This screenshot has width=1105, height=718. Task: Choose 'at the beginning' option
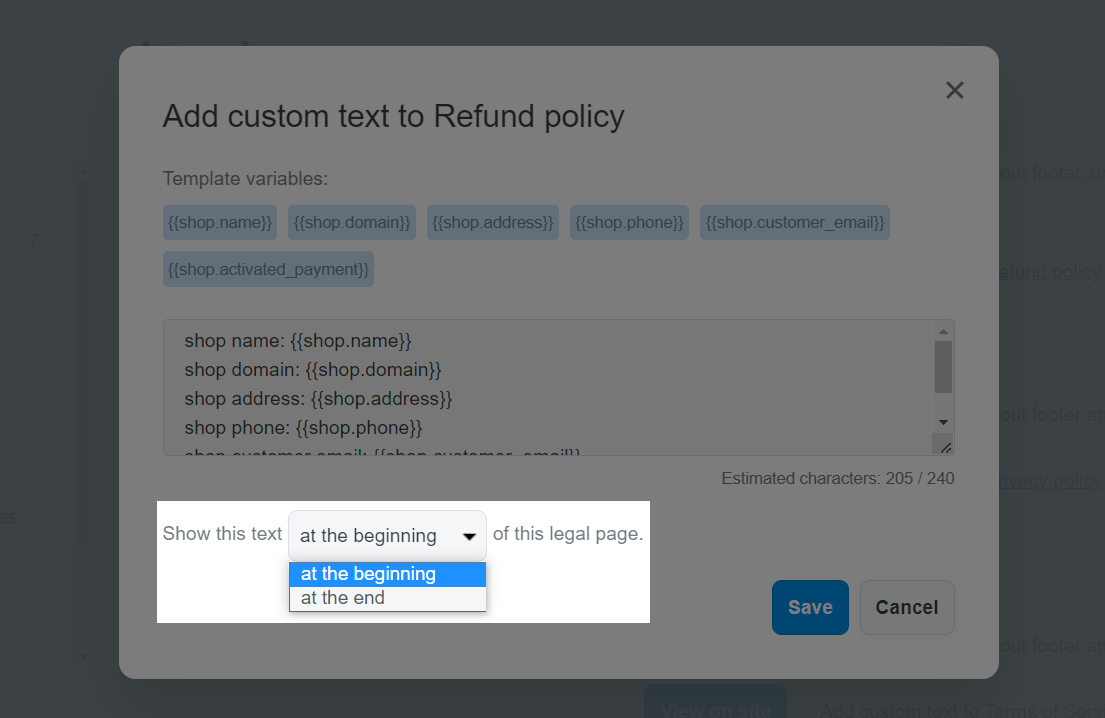pos(387,574)
